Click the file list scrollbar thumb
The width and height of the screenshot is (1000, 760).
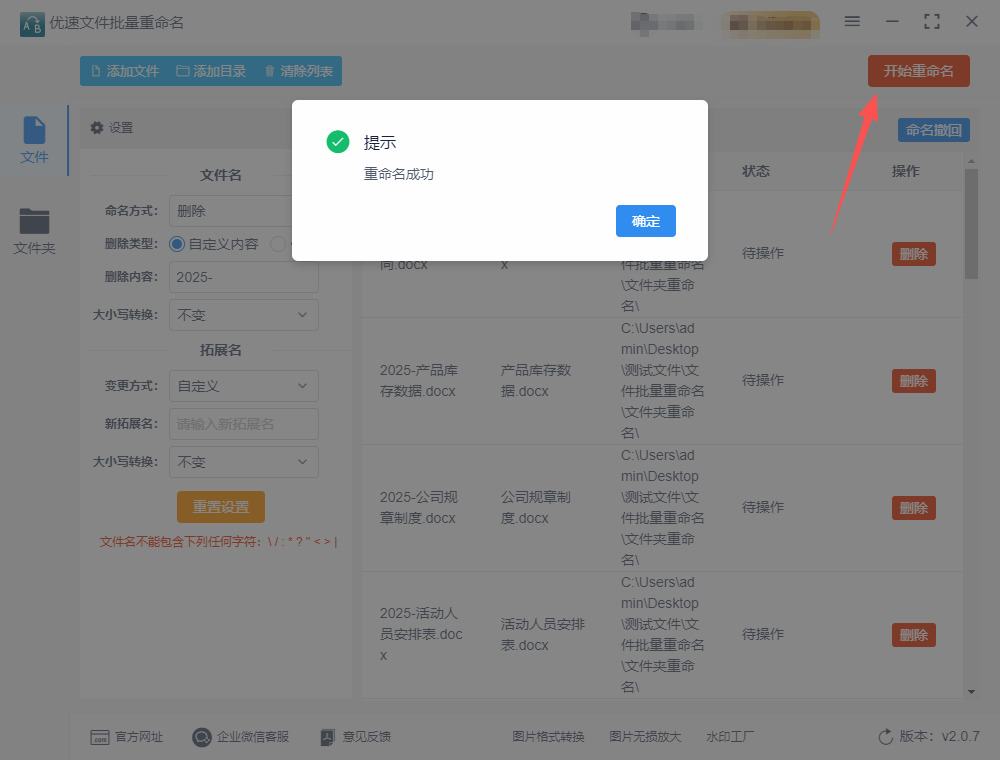pos(971,224)
